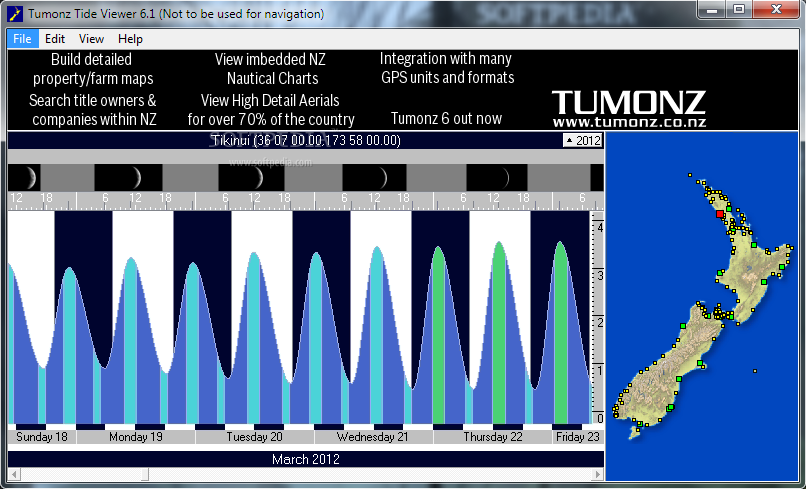806x489 pixels.
Task: Click the northernmost yellow station marker on map
Action: click(690, 175)
